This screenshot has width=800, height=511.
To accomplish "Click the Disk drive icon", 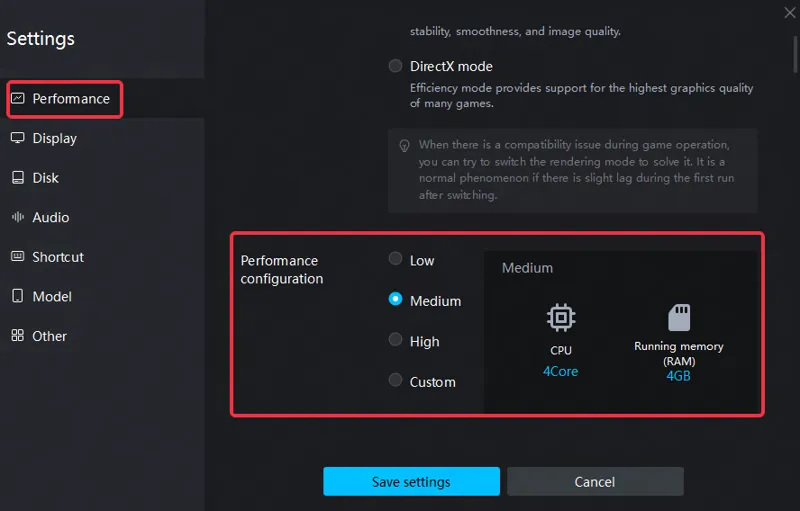I will point(18,177).
